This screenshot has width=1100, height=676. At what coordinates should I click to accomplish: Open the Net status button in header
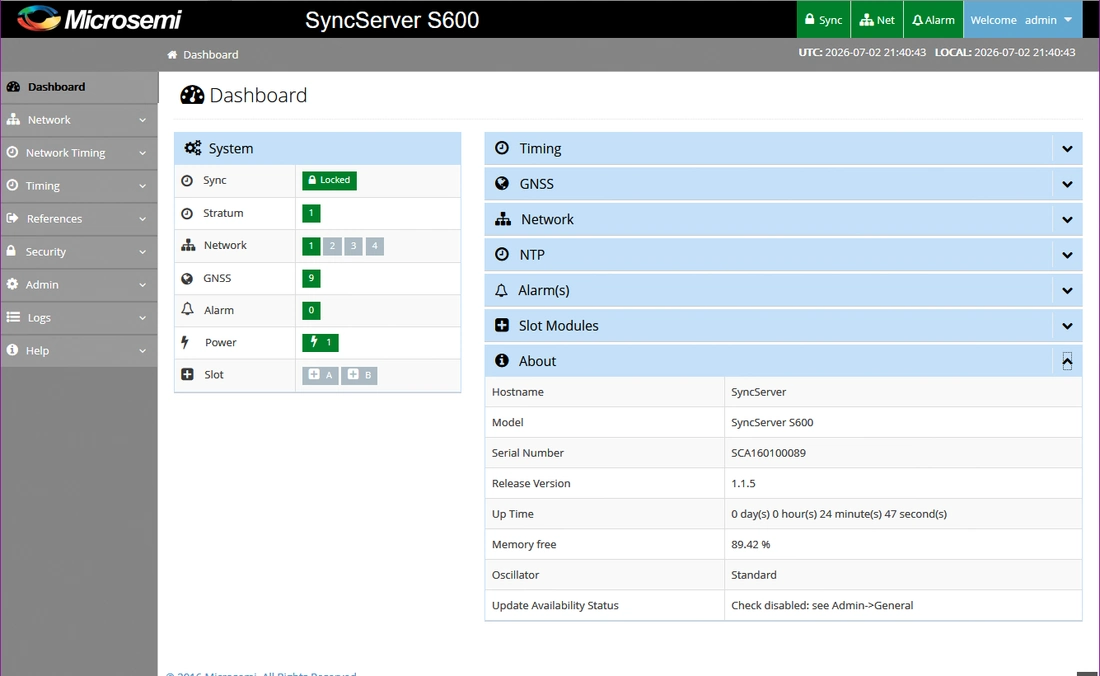click(x=877, y=20)
